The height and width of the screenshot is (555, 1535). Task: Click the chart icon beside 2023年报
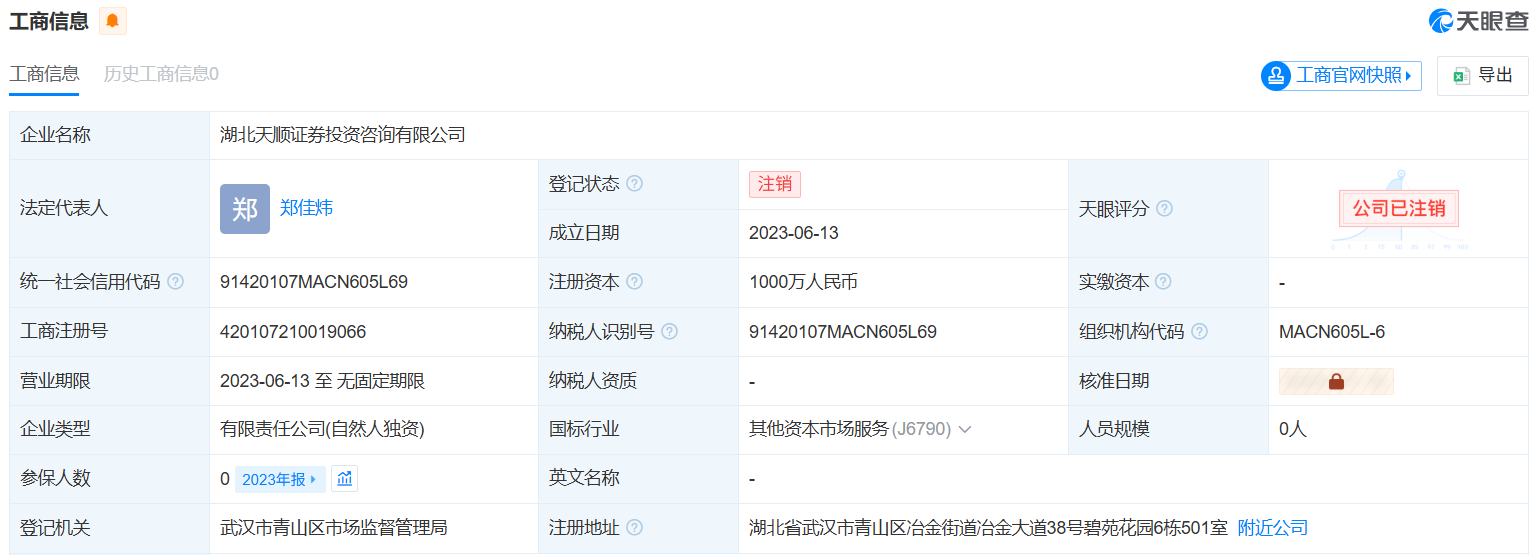345,479
